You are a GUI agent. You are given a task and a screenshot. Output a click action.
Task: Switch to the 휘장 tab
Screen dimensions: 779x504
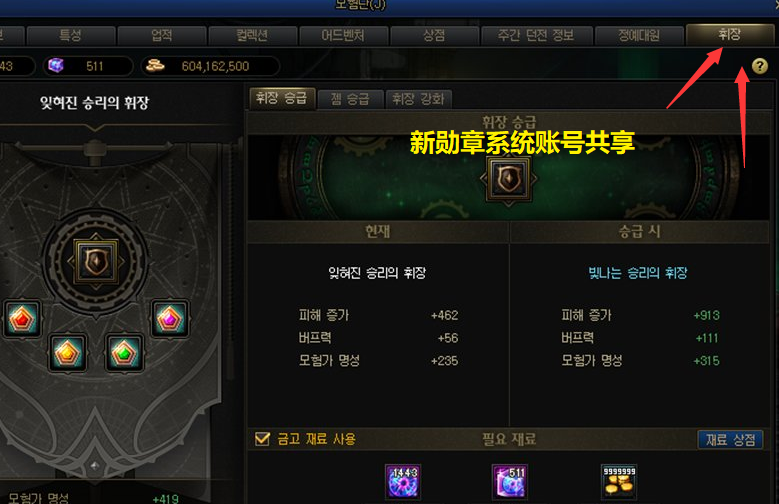(x=729, y=35)
